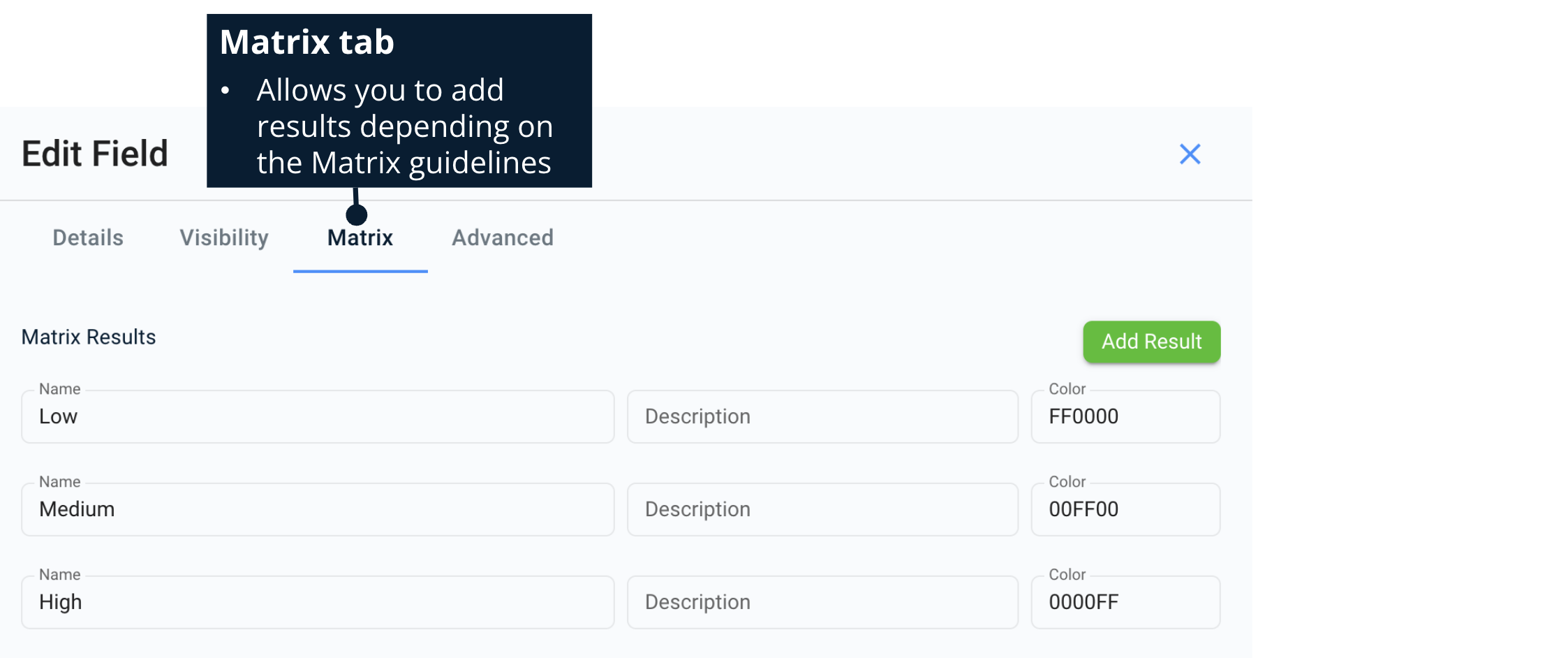This screenshot has height=658, width=1568.
Task: Close the Edit Field dialog
Action: coord(1190,154)
